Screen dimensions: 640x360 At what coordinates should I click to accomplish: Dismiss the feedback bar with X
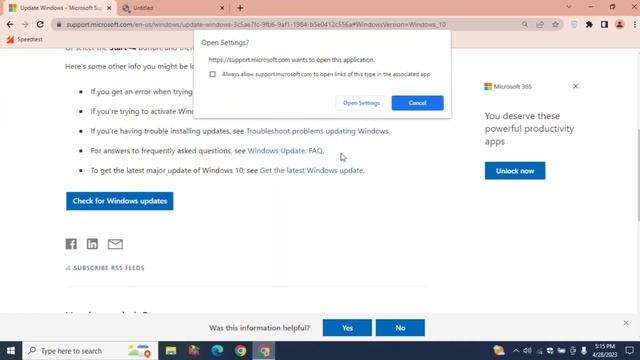tap(626, 323)
